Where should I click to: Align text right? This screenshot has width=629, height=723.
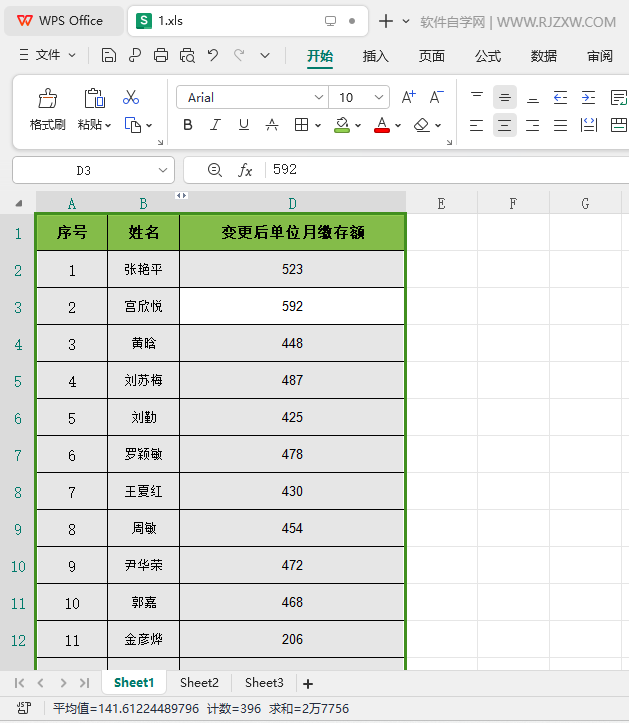[x=533, y=125]
